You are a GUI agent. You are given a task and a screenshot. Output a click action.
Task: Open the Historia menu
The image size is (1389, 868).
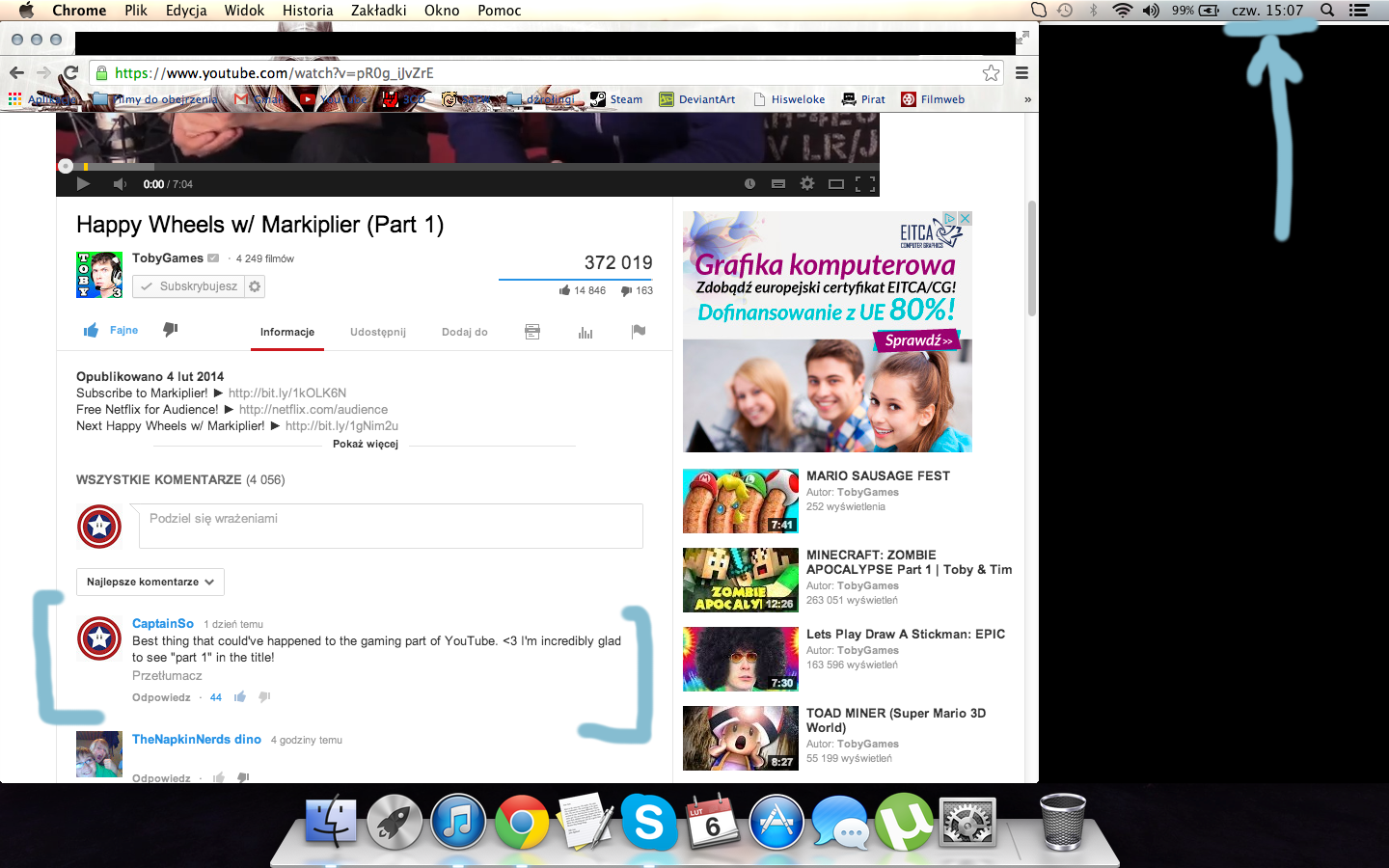(308, 11)
